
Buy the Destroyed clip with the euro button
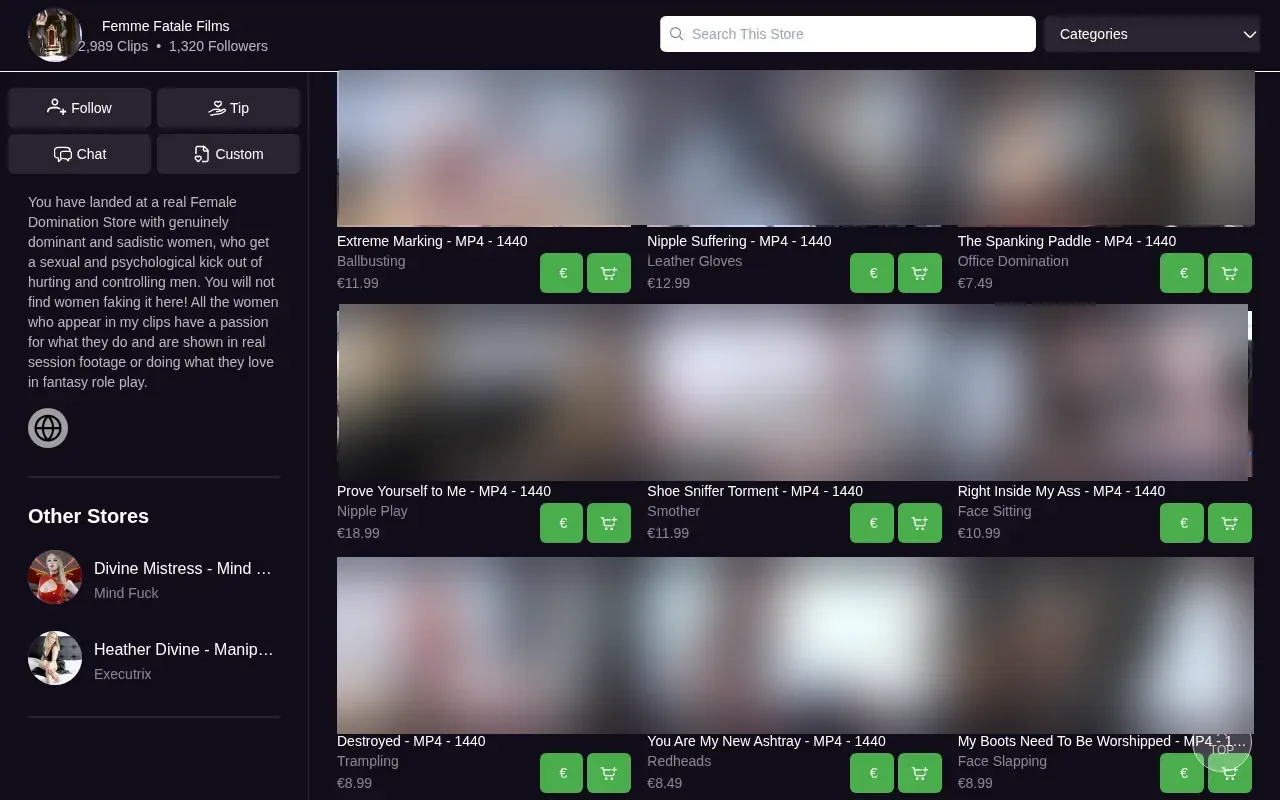561,773
